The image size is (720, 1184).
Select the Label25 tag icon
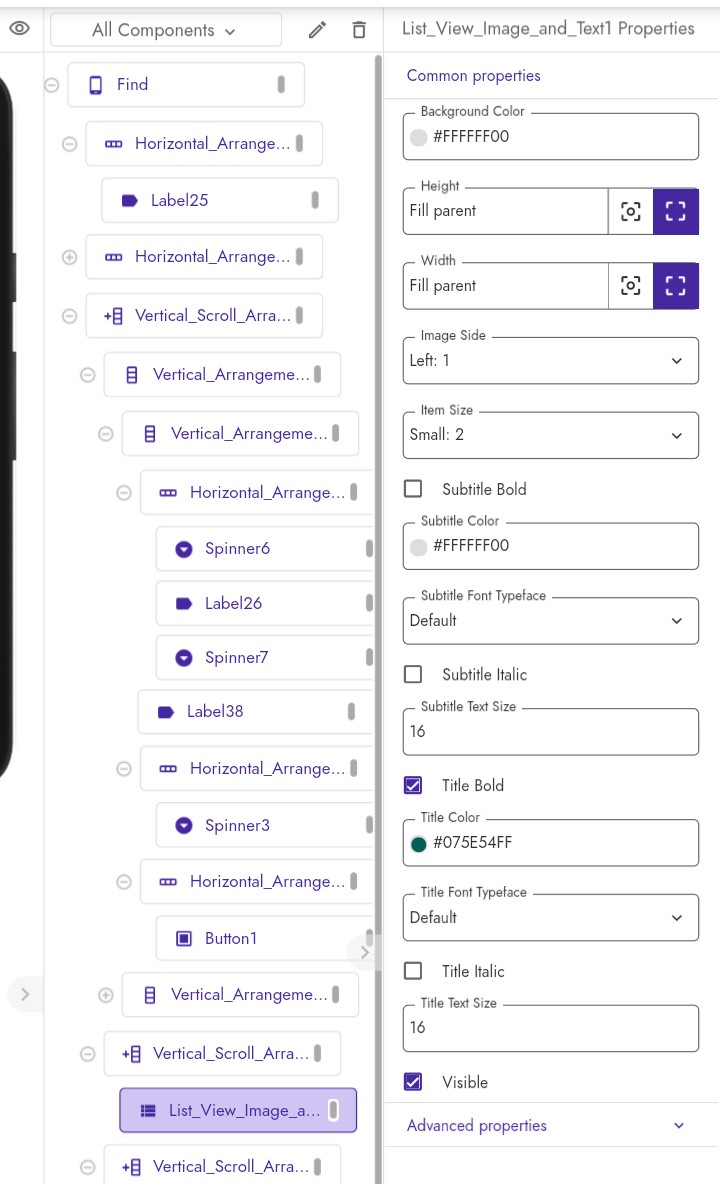129,201
